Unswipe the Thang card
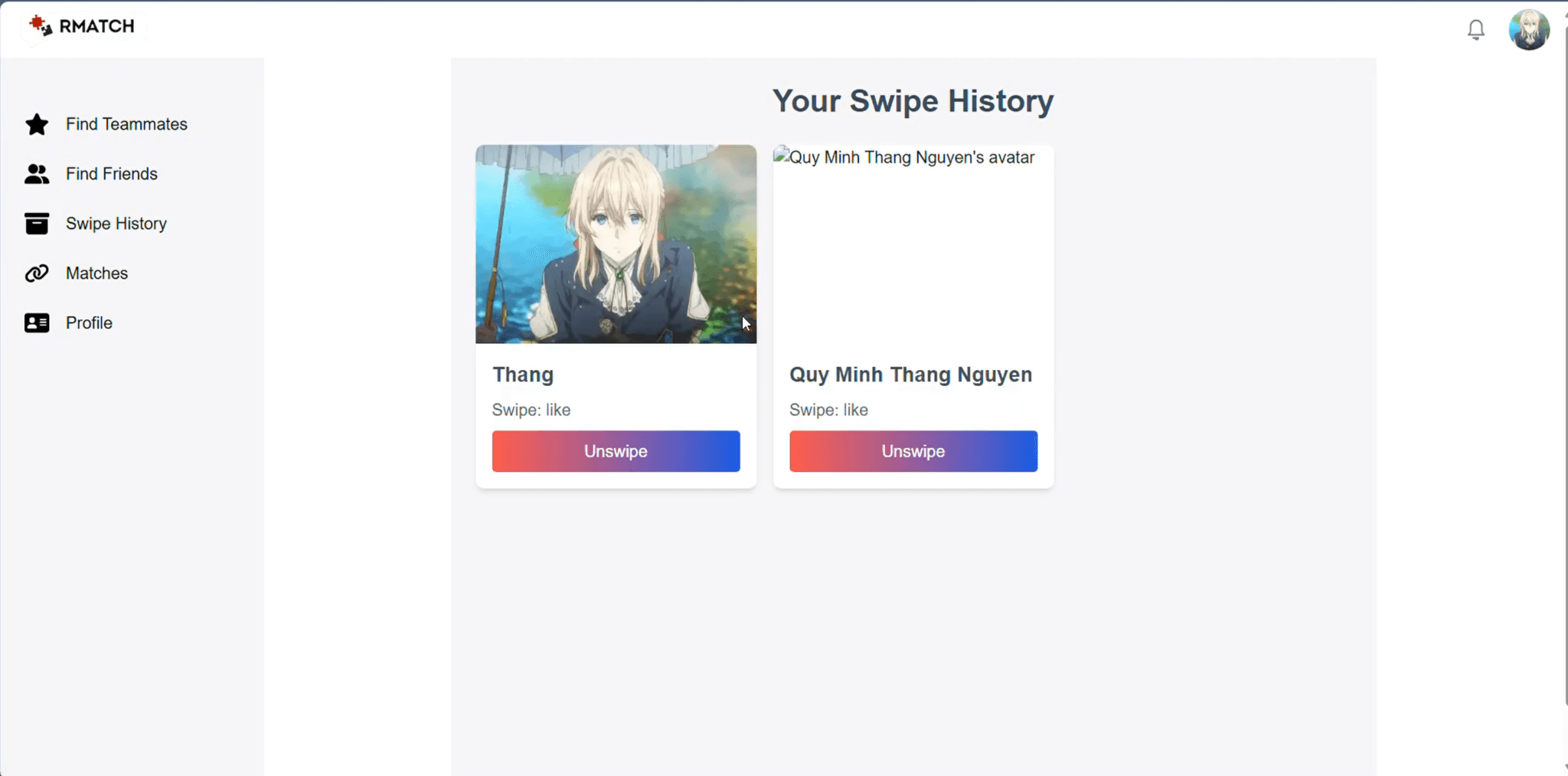 coord(616,451)
